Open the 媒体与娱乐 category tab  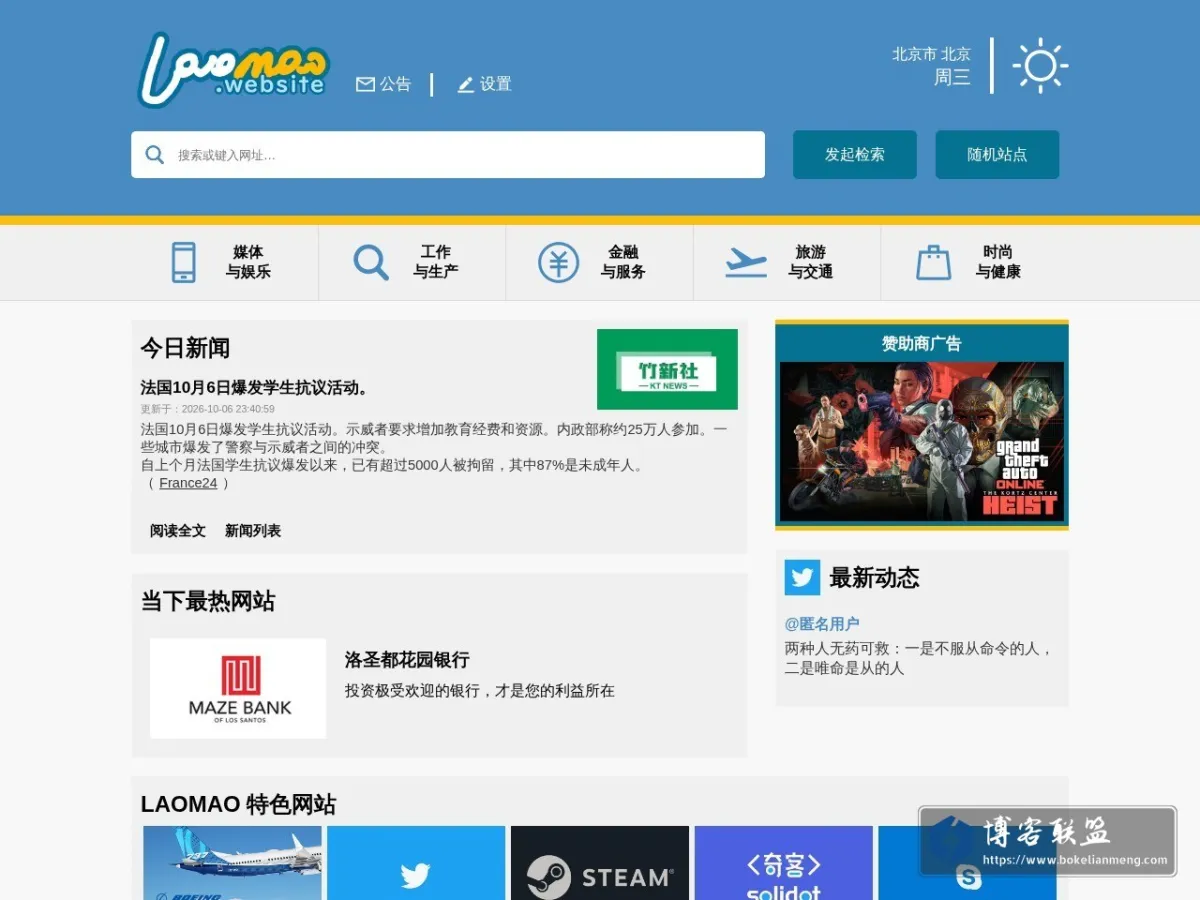(x=225, y=262)
